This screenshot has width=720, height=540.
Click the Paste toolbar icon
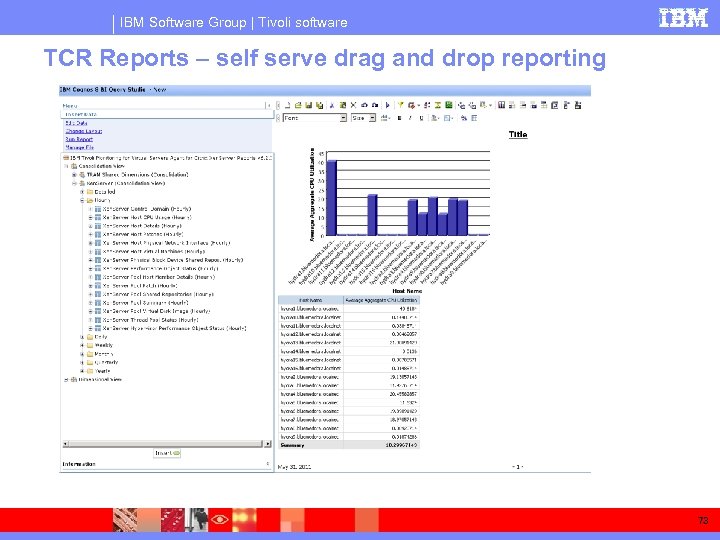(343, 105)
